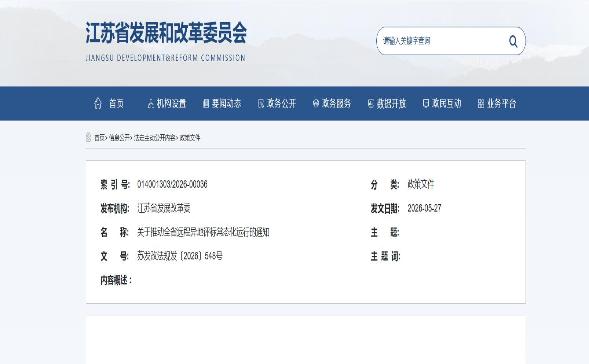This screenshot has height=364, width=589.
Task: Click the JIANGSU DEVELOPMENT&REFORM COMMISSION subtitle
Action: (166, 58)
